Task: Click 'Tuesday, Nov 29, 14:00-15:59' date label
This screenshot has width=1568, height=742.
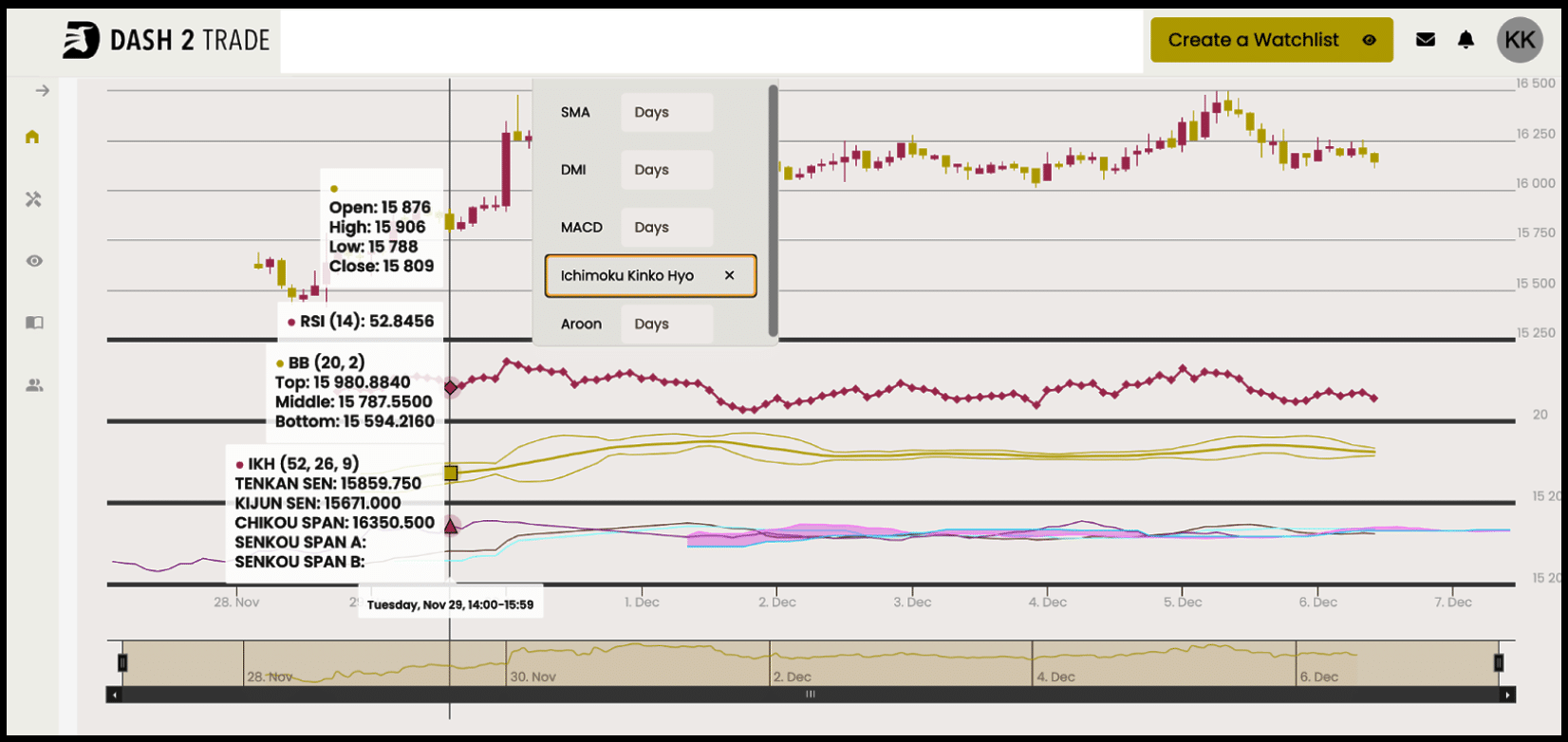Action: (450, 604)
